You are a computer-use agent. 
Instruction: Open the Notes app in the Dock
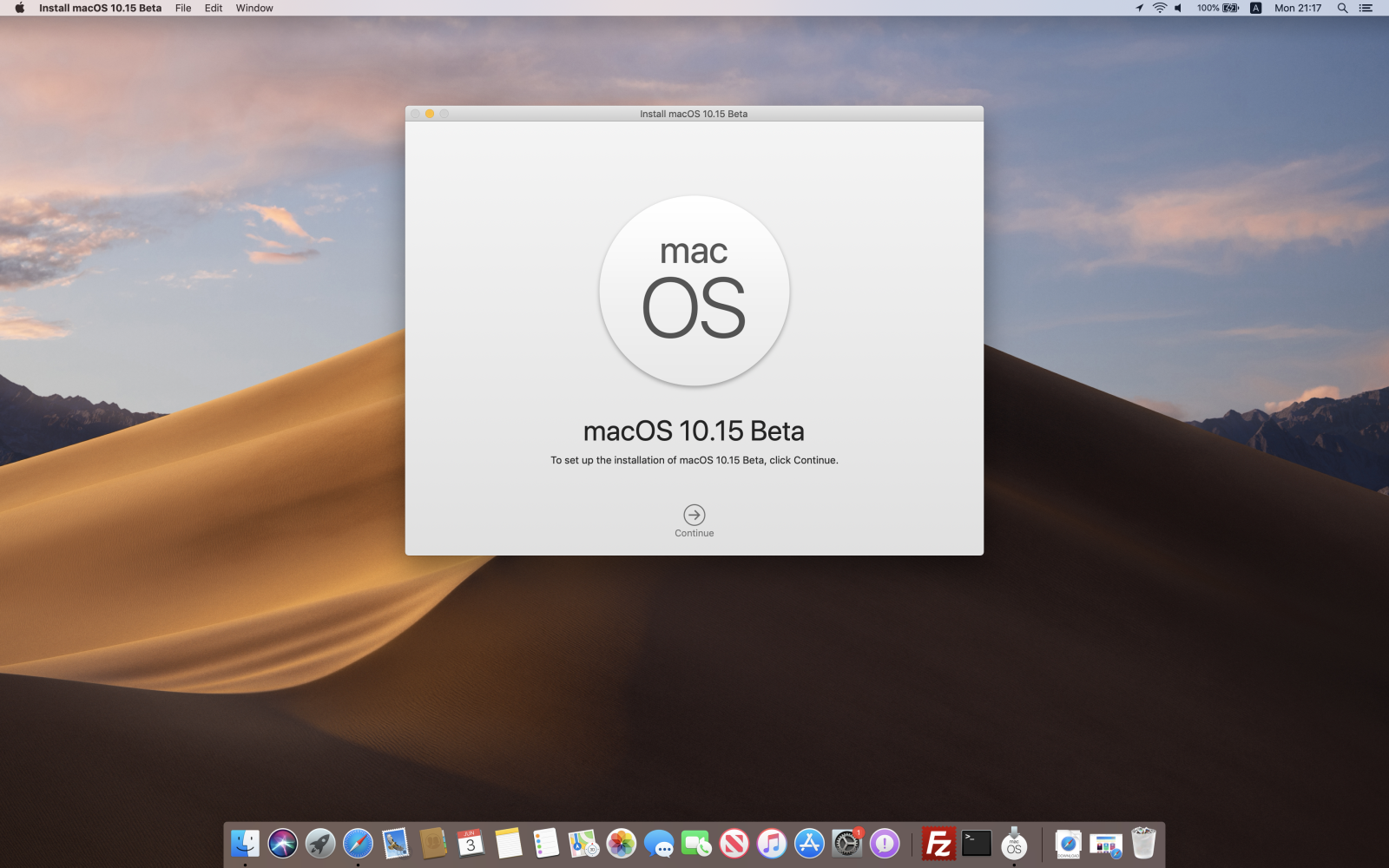pos(508,843)
